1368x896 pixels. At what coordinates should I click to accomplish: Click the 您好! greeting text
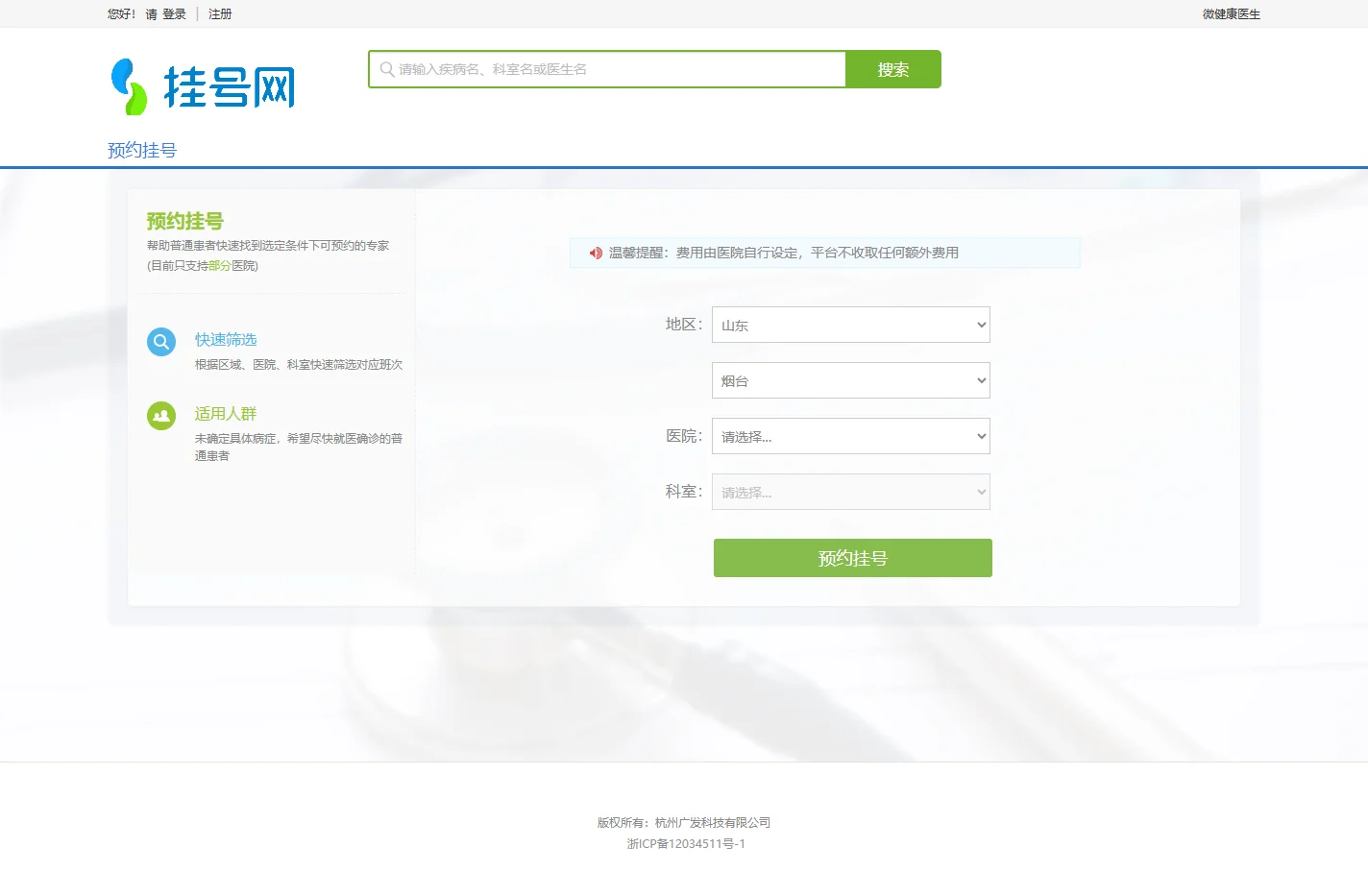coord(121,14)
